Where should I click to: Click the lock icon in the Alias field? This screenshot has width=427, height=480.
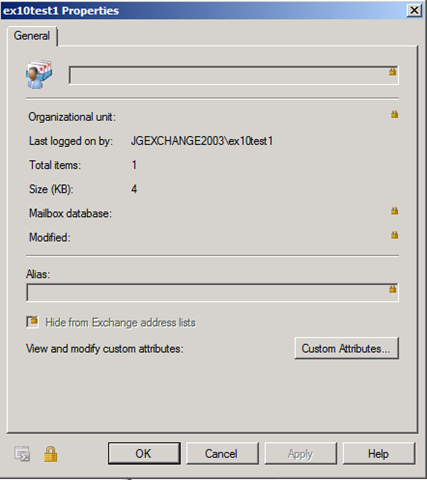393,289
